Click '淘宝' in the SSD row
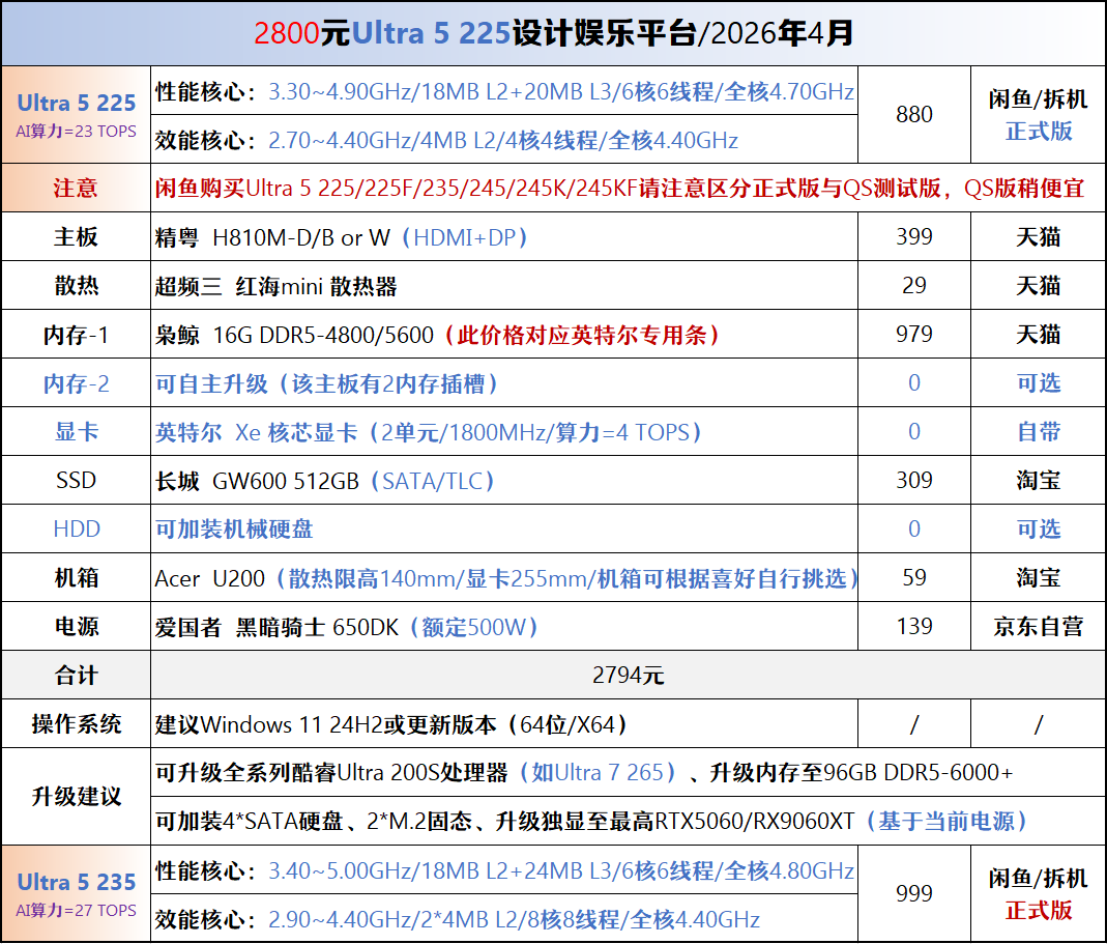 (x=1038, y=480)
